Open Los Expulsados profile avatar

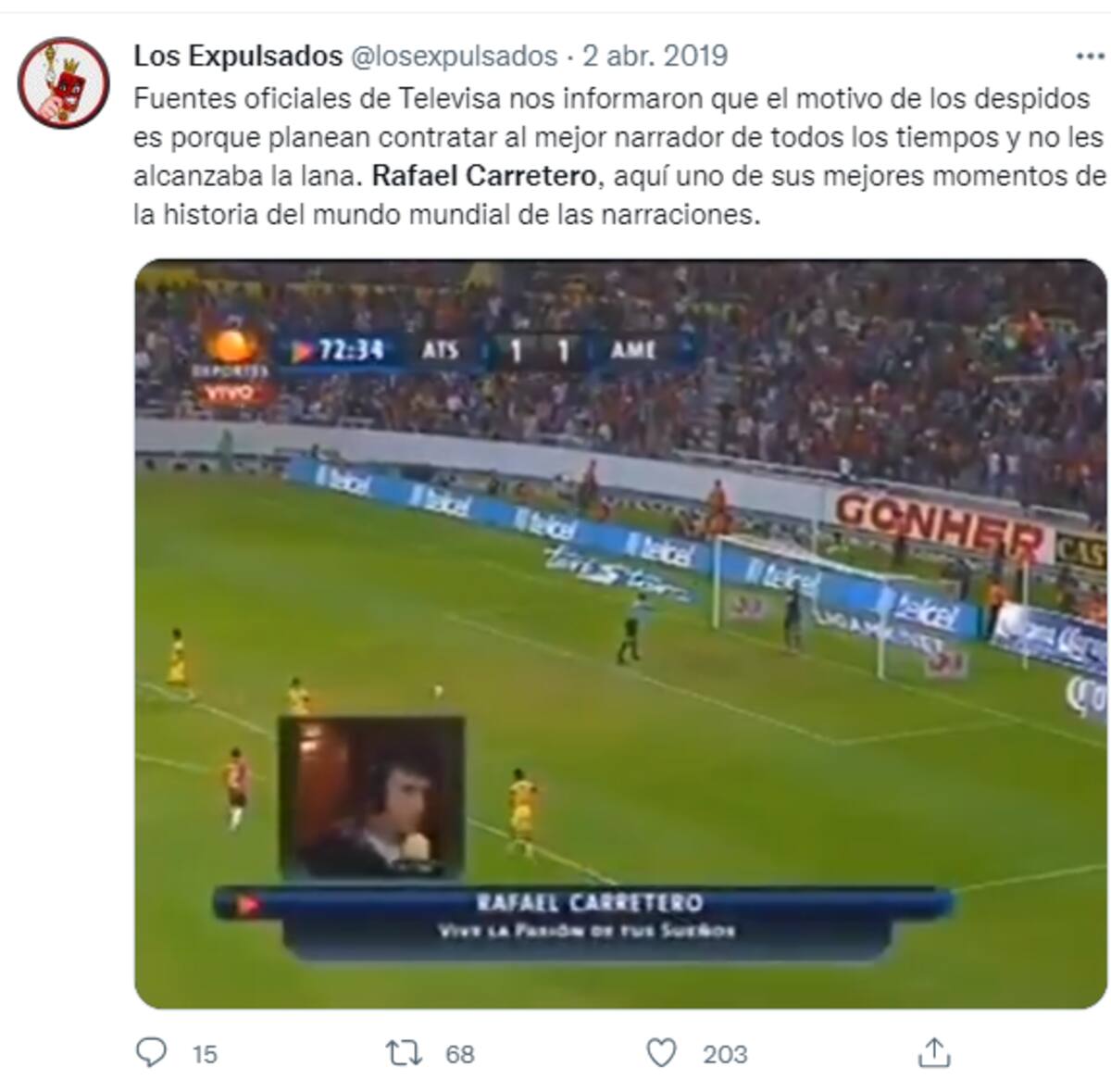(x=64, y=82)
